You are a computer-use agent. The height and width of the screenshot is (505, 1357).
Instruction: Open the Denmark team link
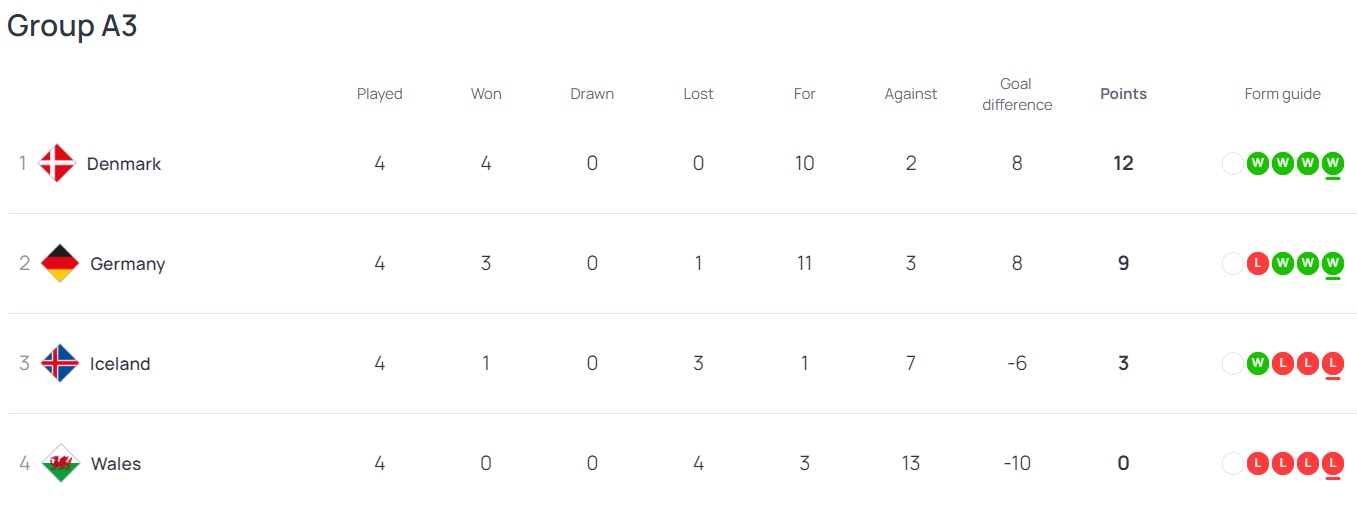(124, 163)
